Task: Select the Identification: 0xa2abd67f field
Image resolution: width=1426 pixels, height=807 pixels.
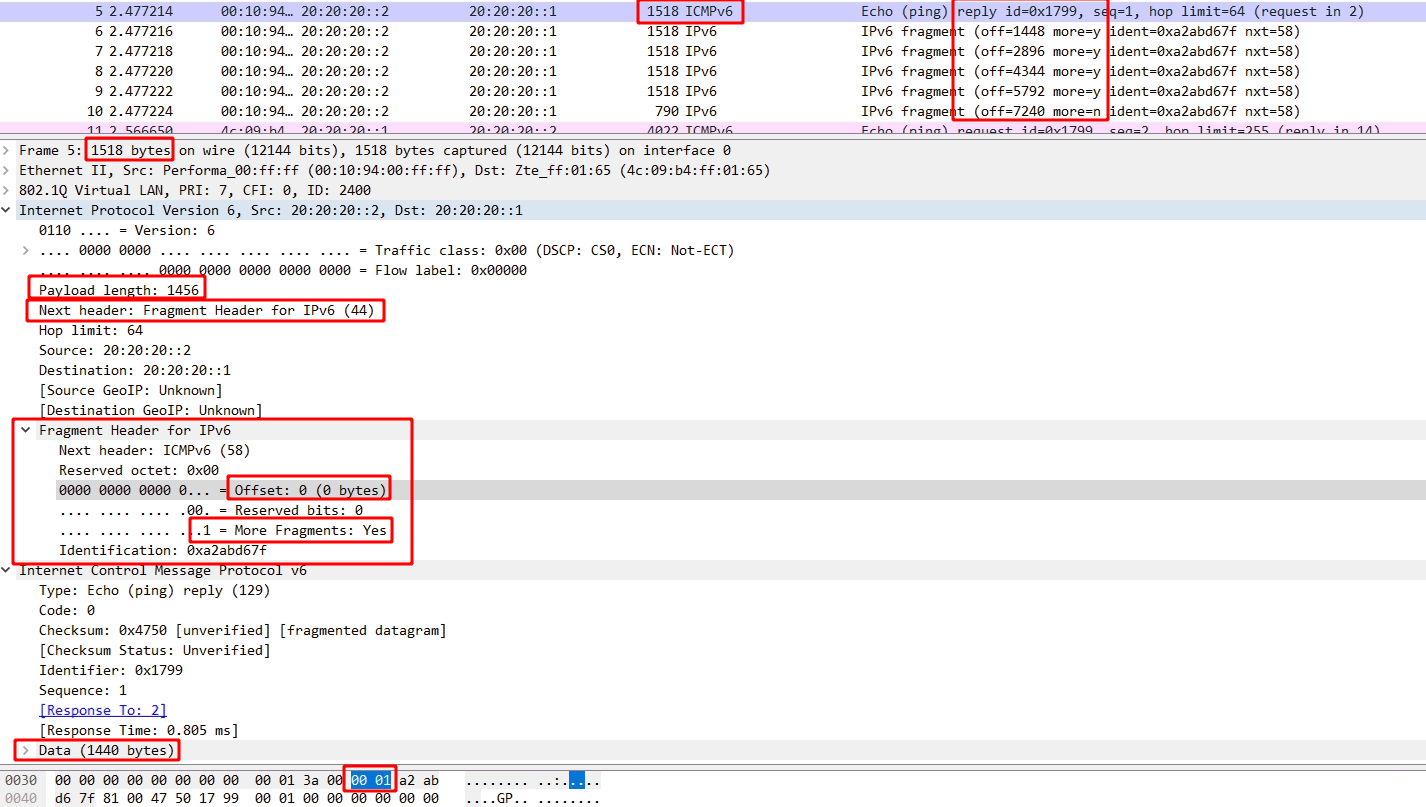Action: [163, 550]
